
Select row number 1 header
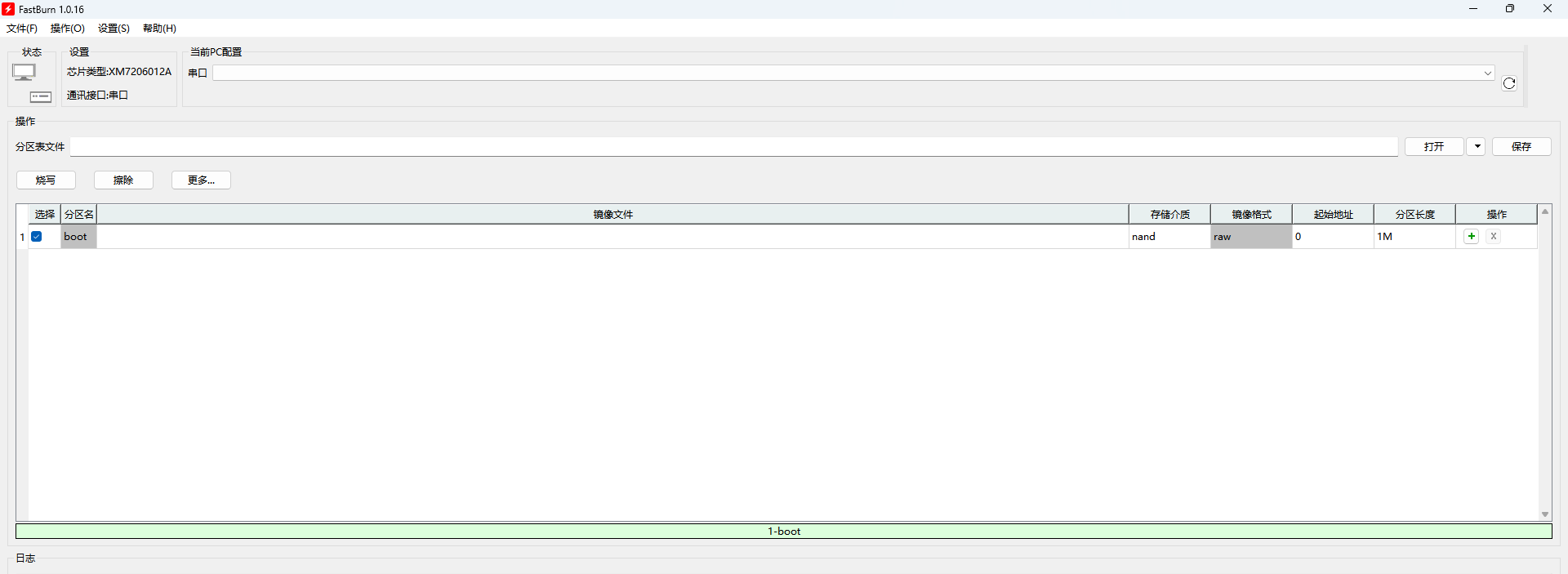(22, 237)
